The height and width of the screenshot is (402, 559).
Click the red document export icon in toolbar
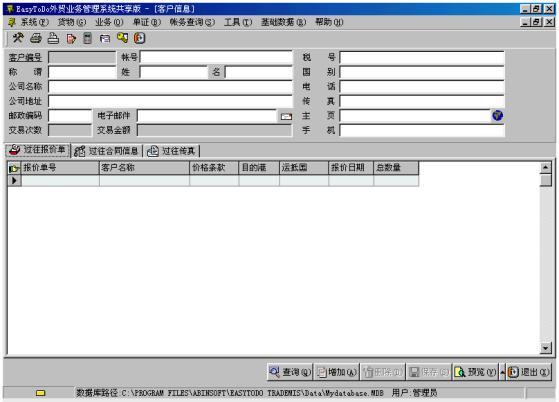71,38
